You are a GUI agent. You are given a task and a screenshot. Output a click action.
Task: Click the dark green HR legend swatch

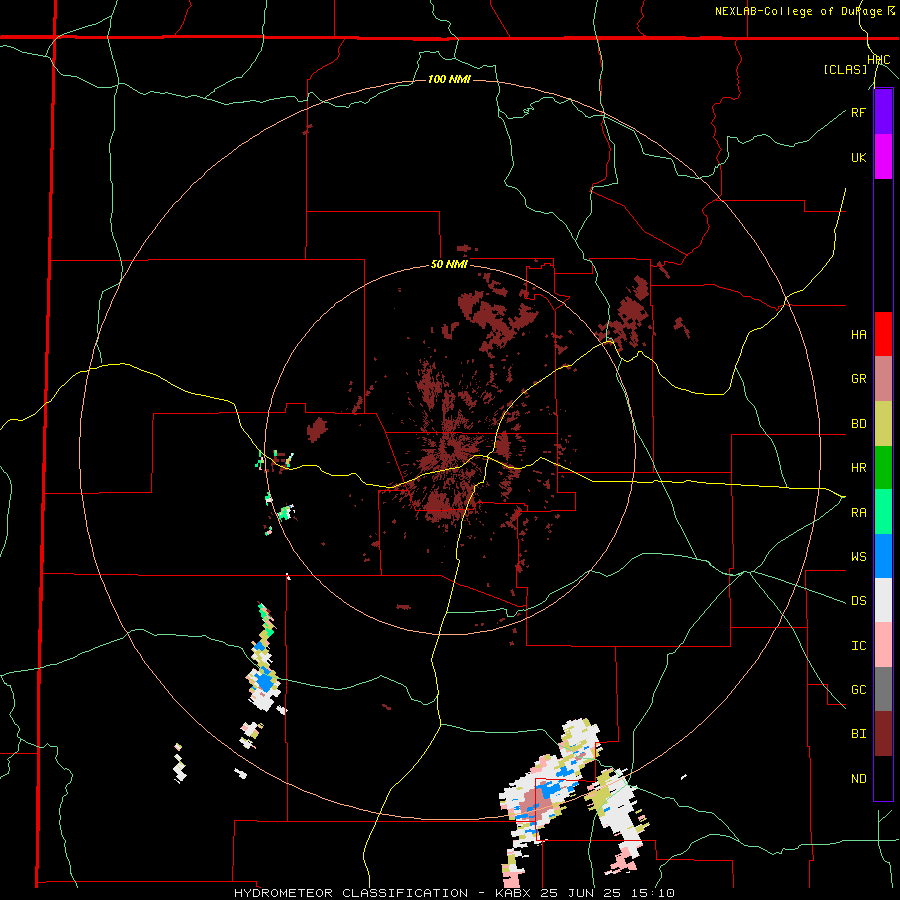883,468
